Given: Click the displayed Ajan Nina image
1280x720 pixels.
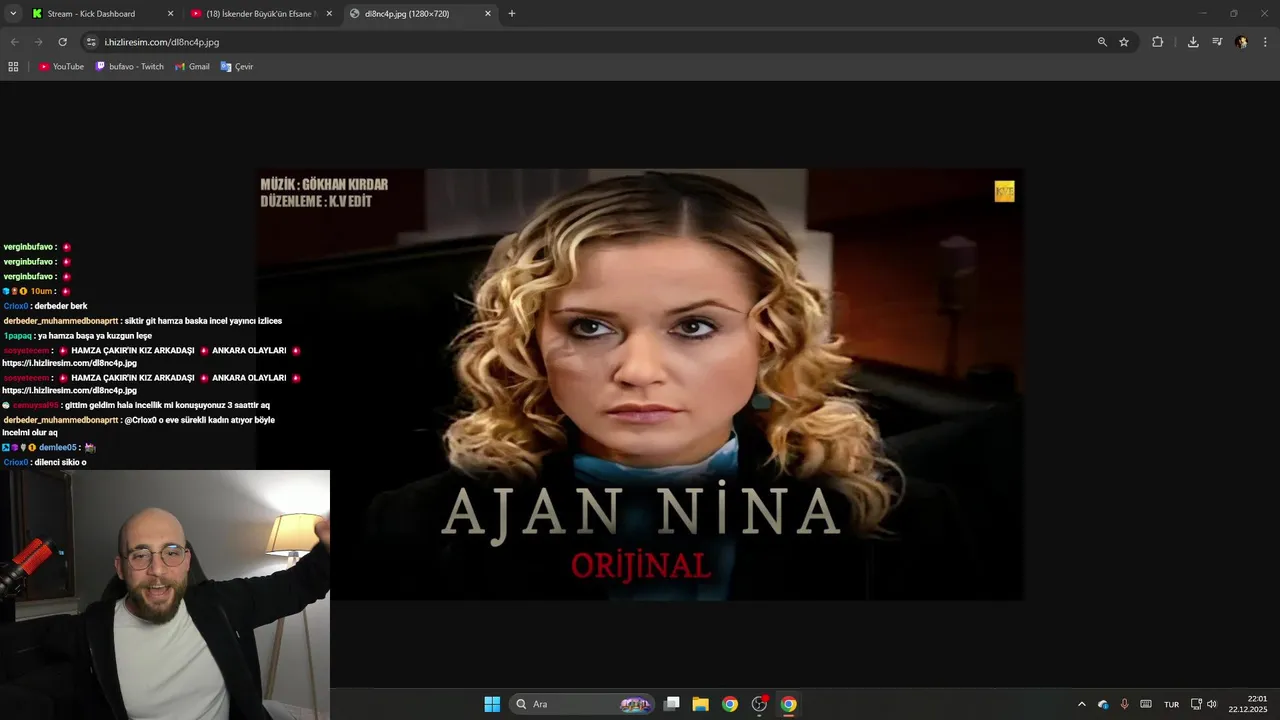Looking at the screenshot, I should coord(640,384).
